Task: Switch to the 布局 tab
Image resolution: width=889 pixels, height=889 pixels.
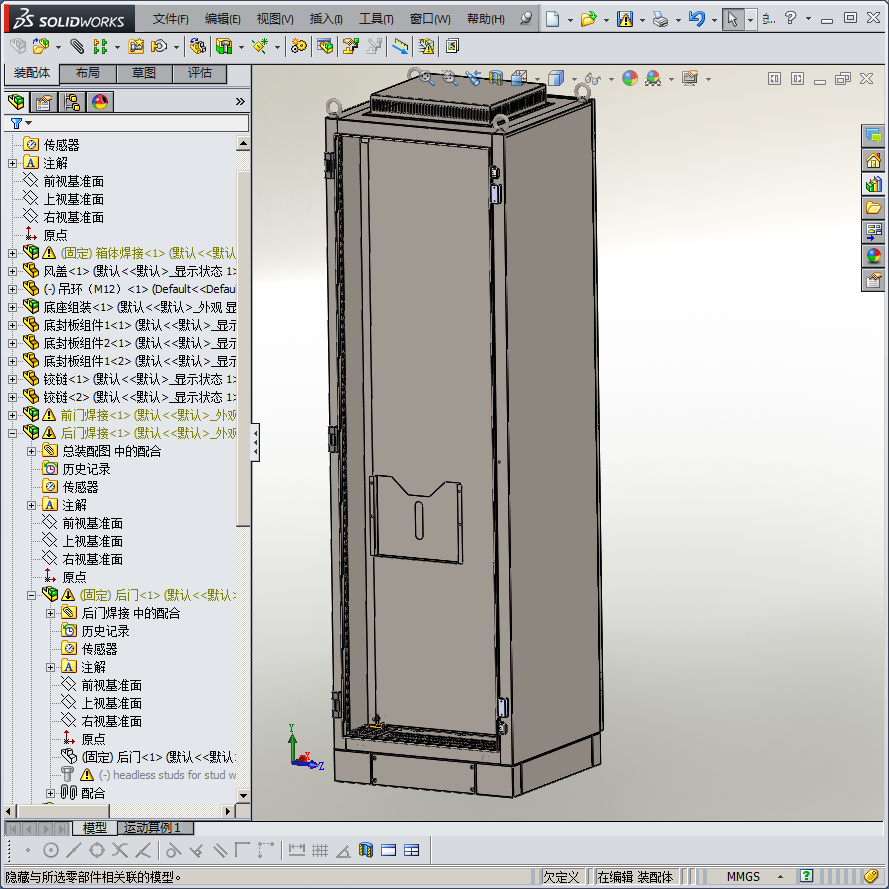Action: [88, 73]
